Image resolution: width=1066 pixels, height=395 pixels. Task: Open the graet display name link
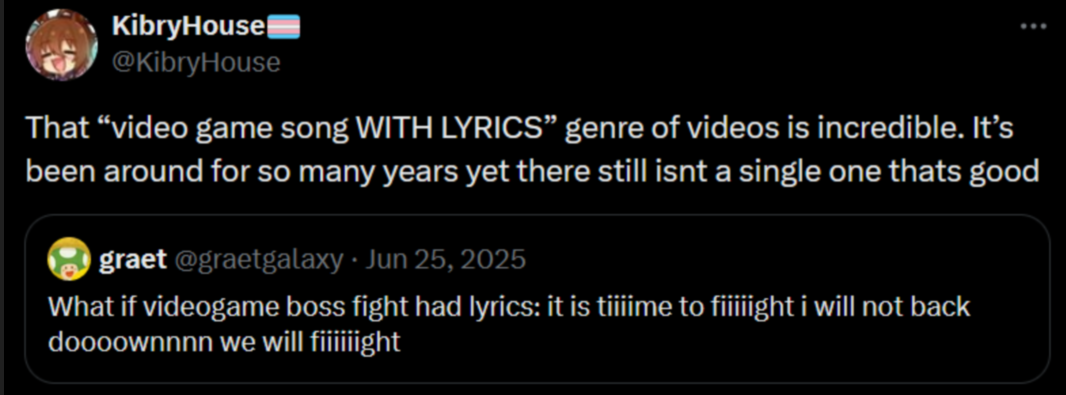(x=133, y=259)
